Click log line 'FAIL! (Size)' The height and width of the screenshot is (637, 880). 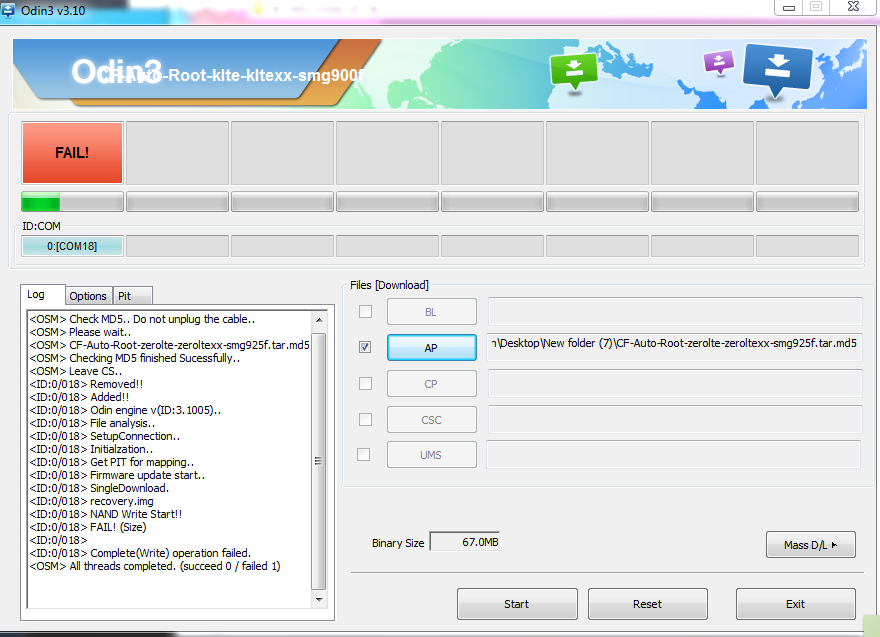pos(88,527)
